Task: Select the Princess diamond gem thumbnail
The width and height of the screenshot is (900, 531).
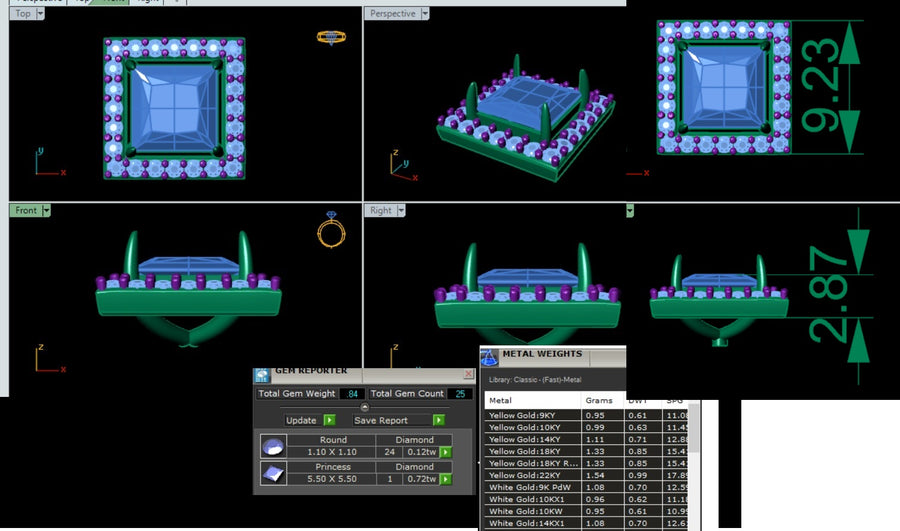Action: (273, 473)
